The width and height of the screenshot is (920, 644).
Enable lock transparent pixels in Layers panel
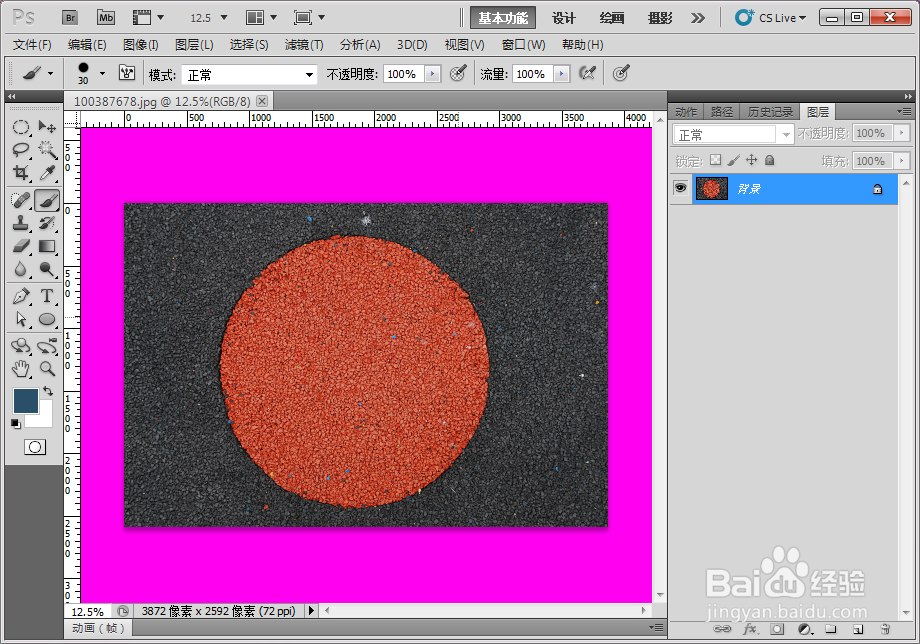pos(714,159)
